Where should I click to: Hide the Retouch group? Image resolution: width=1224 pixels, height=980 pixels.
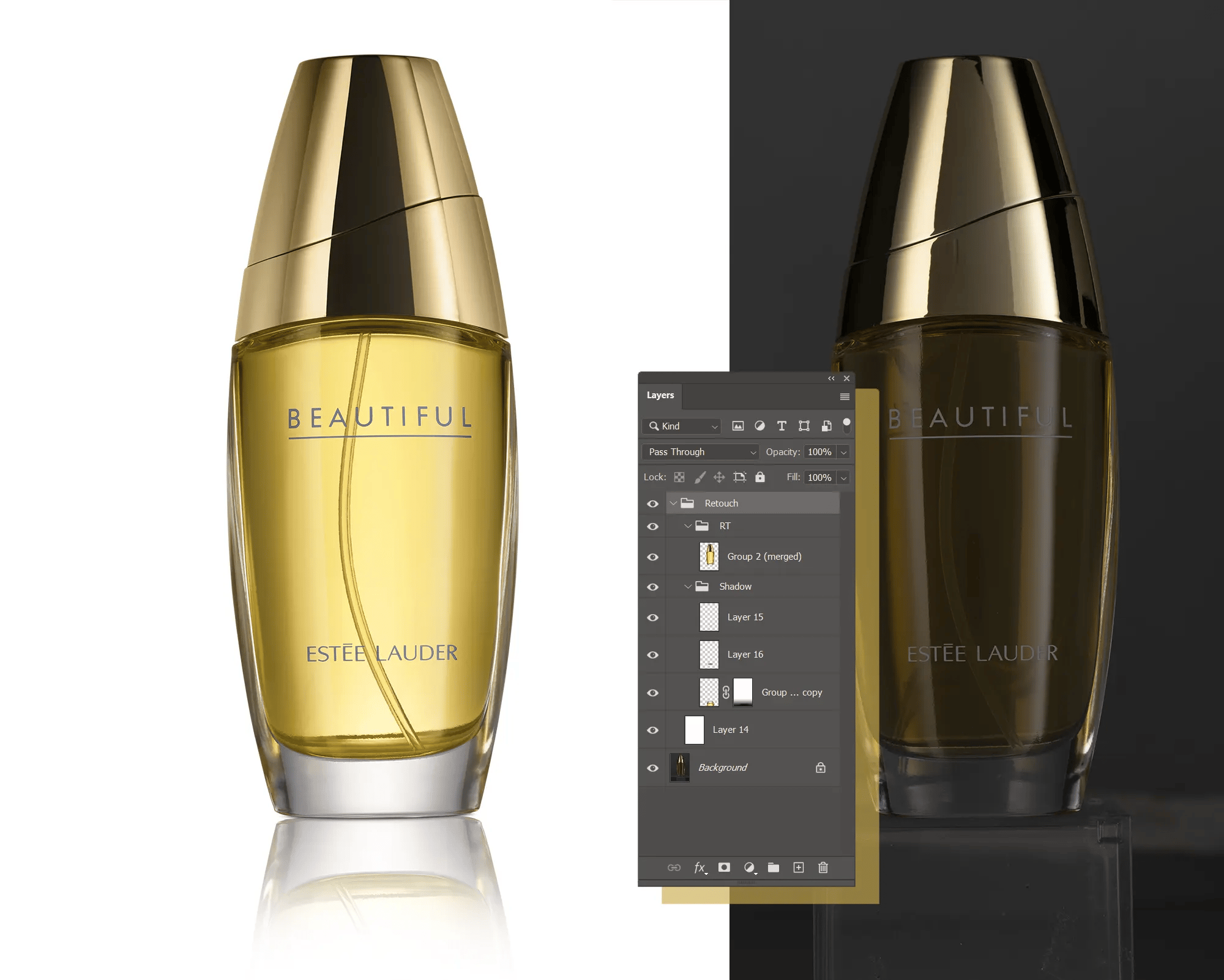click(653, 503)
